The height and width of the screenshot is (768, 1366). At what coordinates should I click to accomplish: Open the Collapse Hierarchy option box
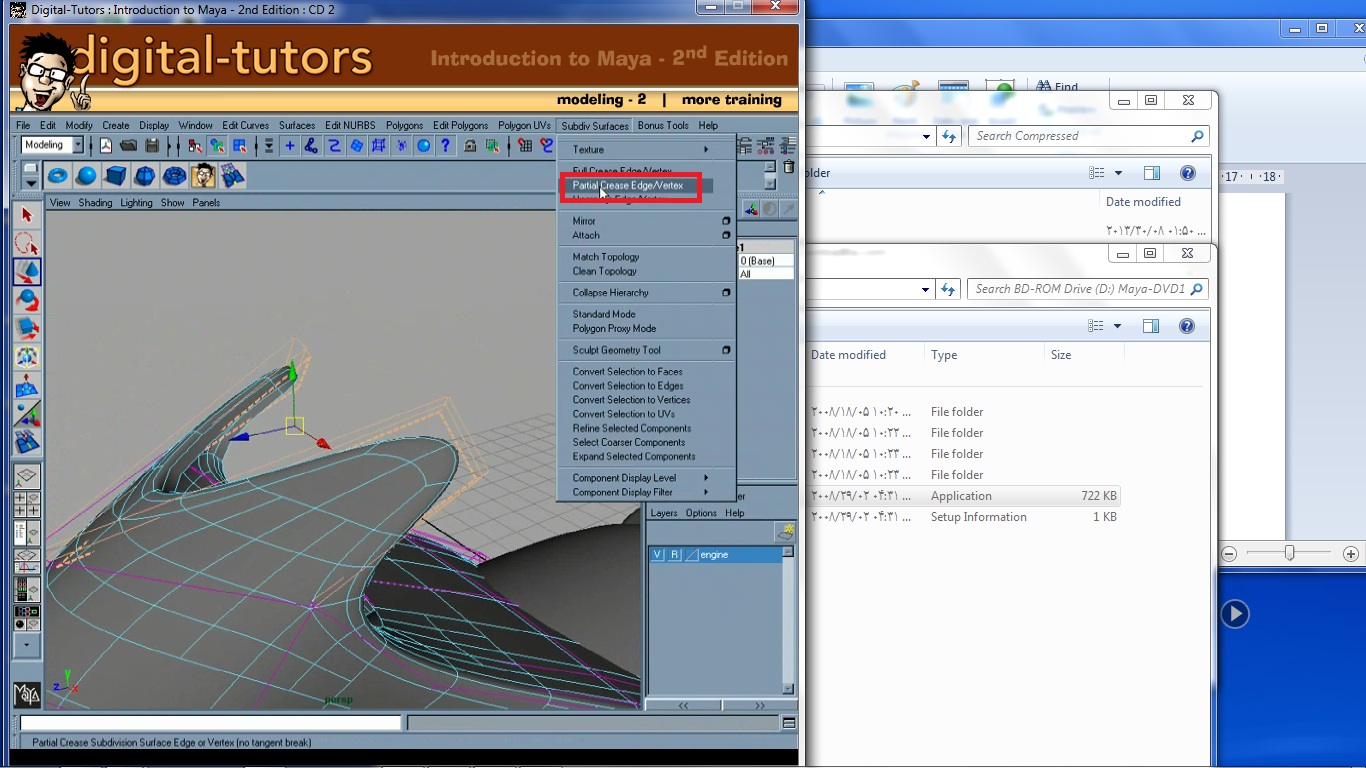(726, 293)
